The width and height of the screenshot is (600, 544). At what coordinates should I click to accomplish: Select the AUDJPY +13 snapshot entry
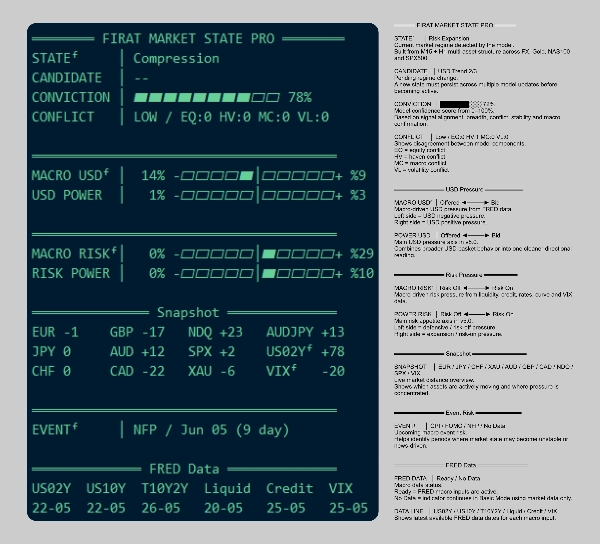[305, 332]
